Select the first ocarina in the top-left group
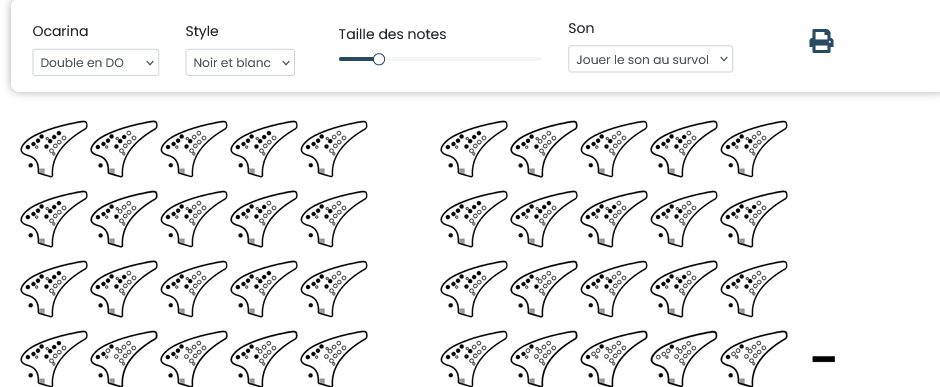 (54, 149)
